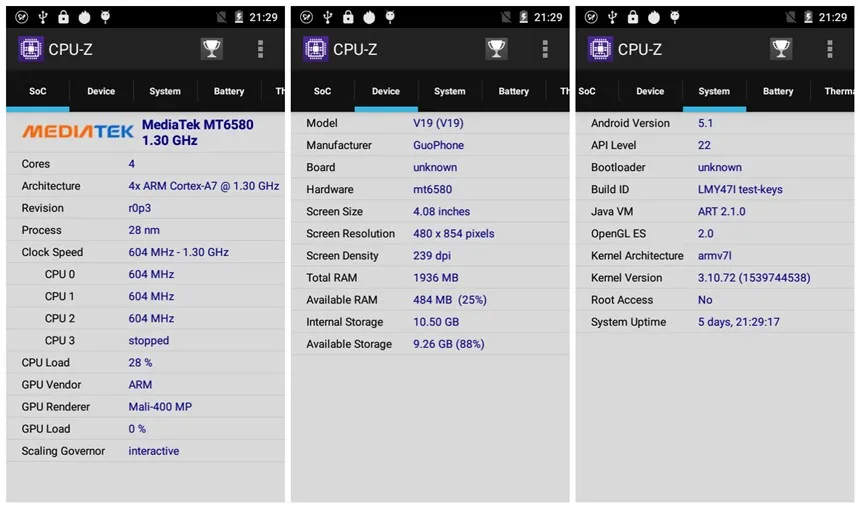Select Kernel Version value 3.10.72
This screenshot has width=860, height=508.
pos(754,278)
